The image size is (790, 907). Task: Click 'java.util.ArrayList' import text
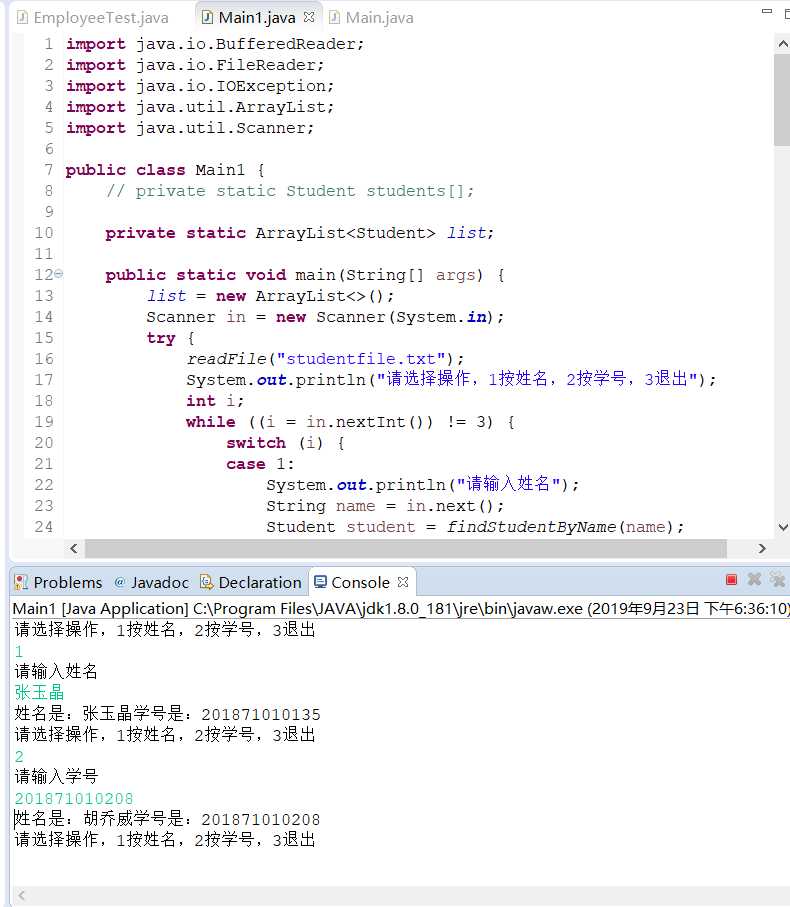pyautogui.click(x=230, y=107)
